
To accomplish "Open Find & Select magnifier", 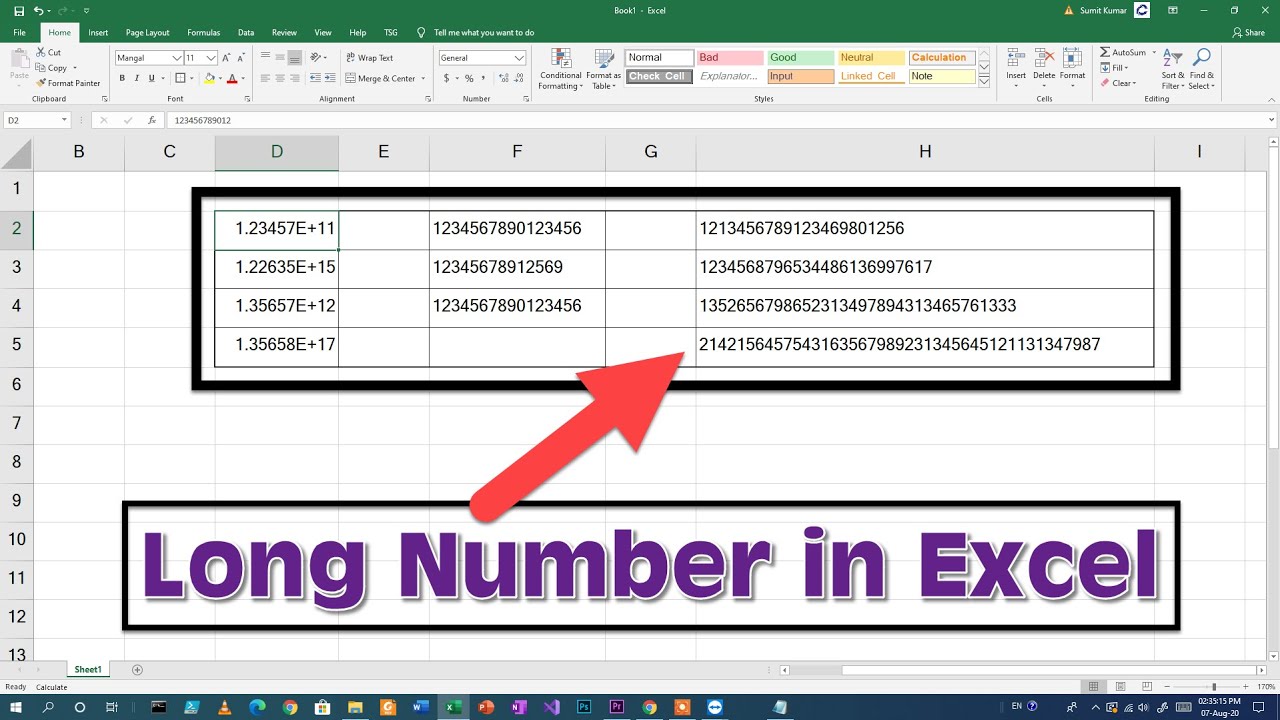I will pos(1202,68).
